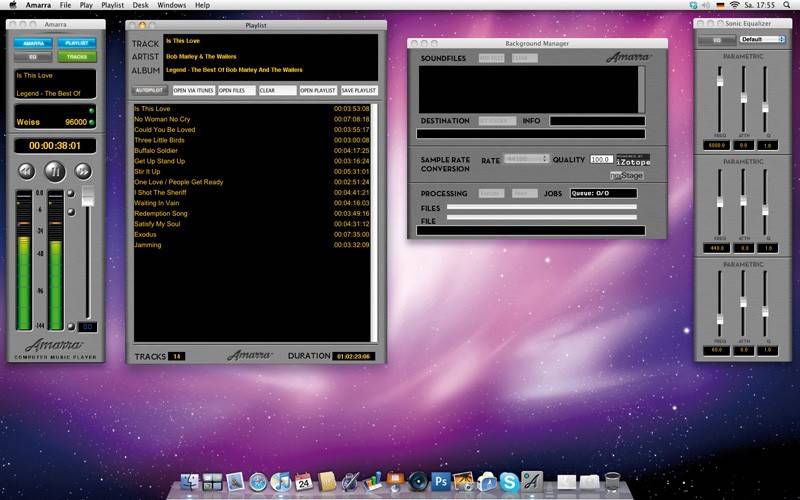The width and height of the screenshot is (800, 500).
Task: Click the OPEN VIA ITUNES button
Action: pos(193,90)
